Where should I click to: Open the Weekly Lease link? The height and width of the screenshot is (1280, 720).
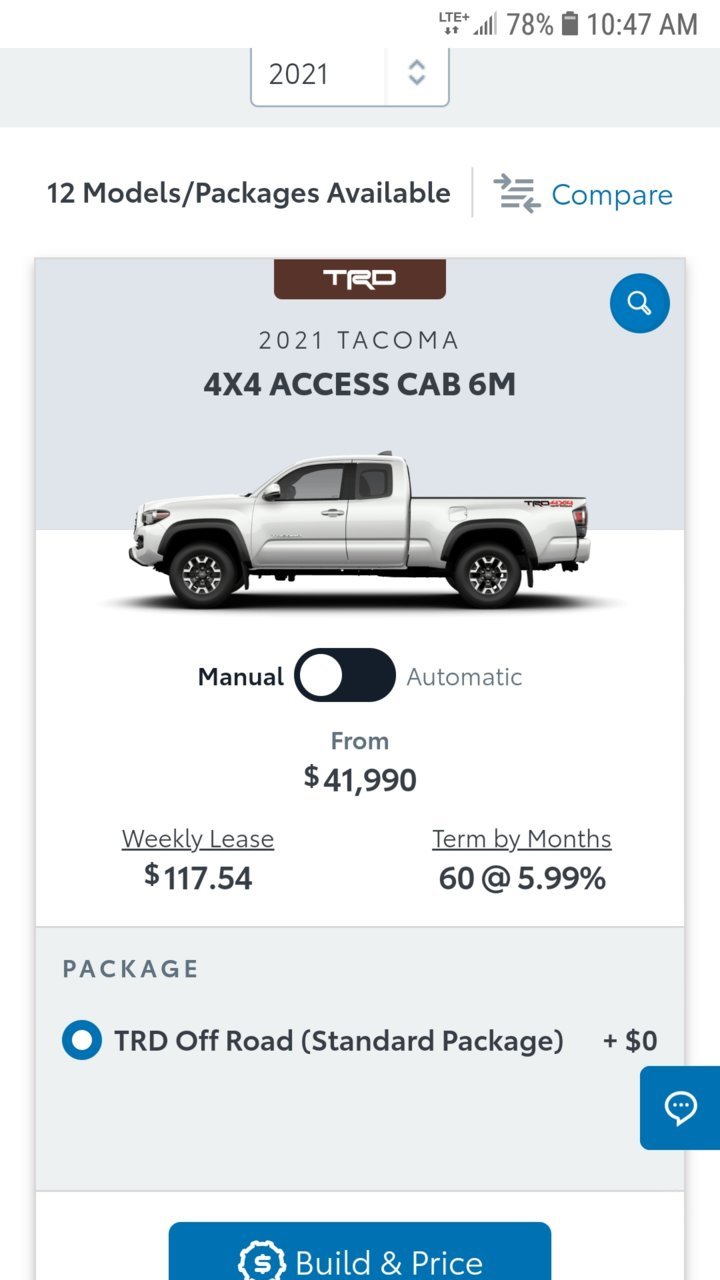click(198, 839)
